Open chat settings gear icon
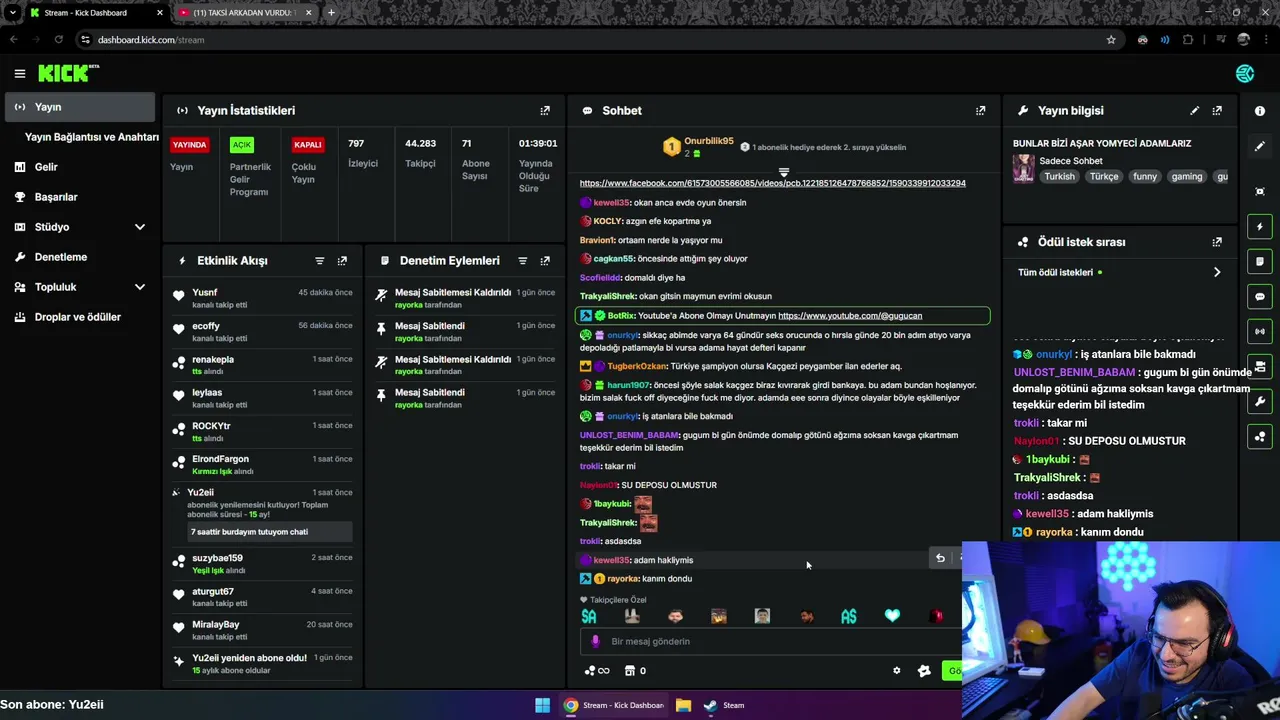This screenshot has width=1280, height=720. pos(896,671)
